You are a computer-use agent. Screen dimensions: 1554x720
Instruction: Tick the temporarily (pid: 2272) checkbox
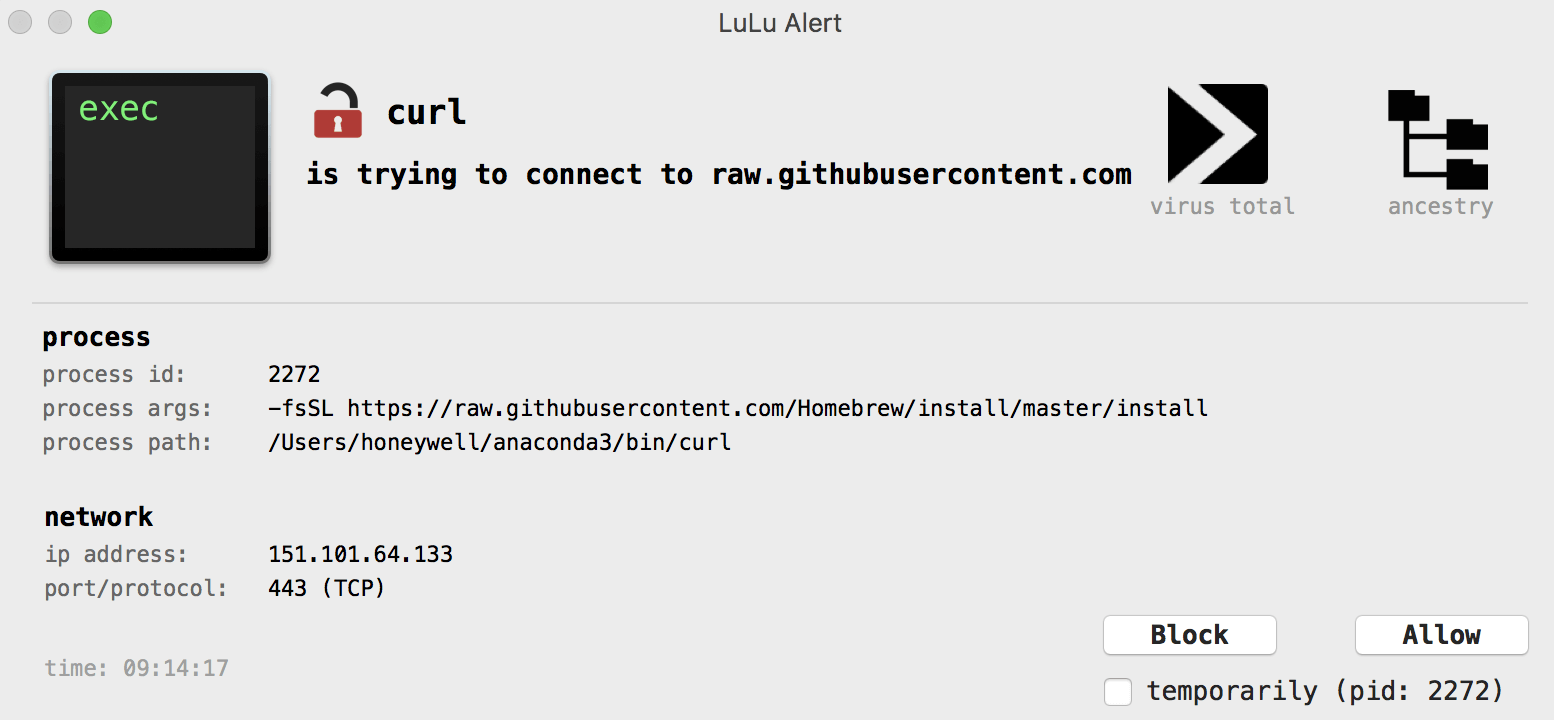pyautogui.click(x=1118, y=692)
